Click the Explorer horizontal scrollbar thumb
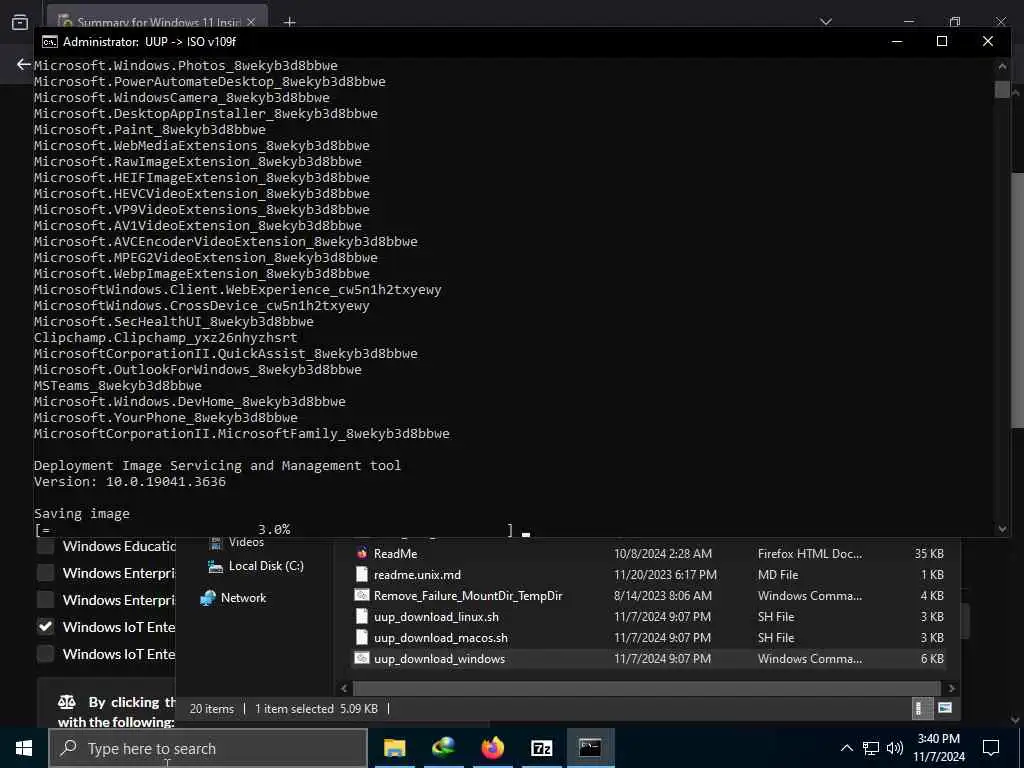Viewport: 1024px width, 768px height. 647,688
